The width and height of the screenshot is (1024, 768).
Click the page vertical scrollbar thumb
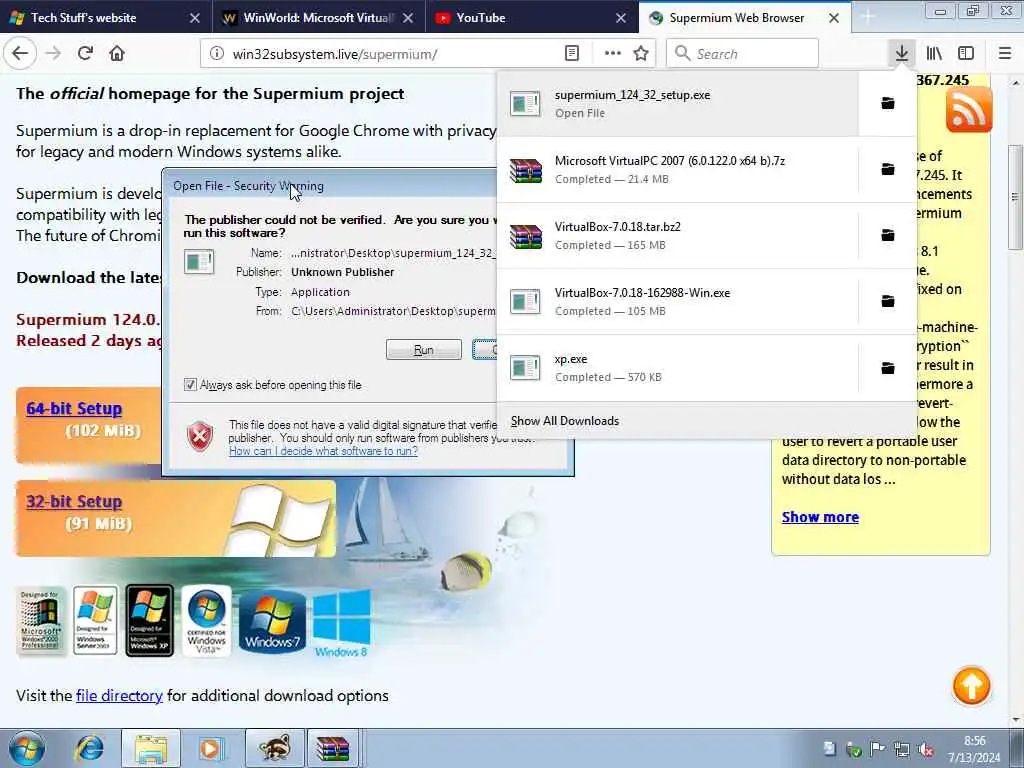1014,197
